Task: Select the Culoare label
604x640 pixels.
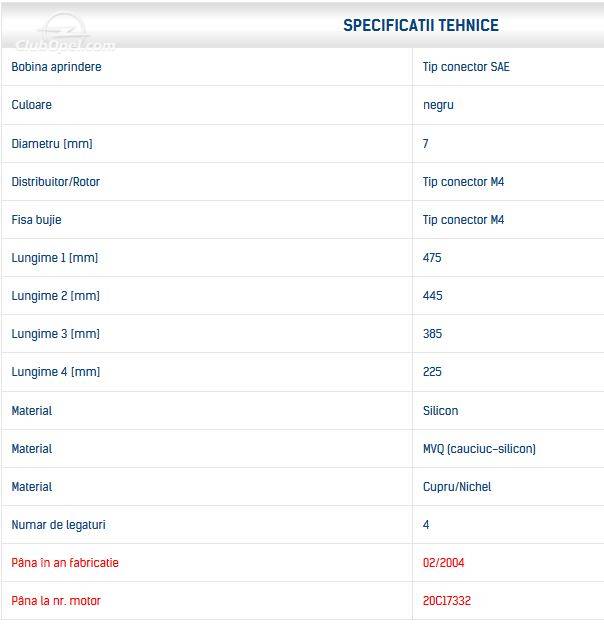Action: coord(31,105)
